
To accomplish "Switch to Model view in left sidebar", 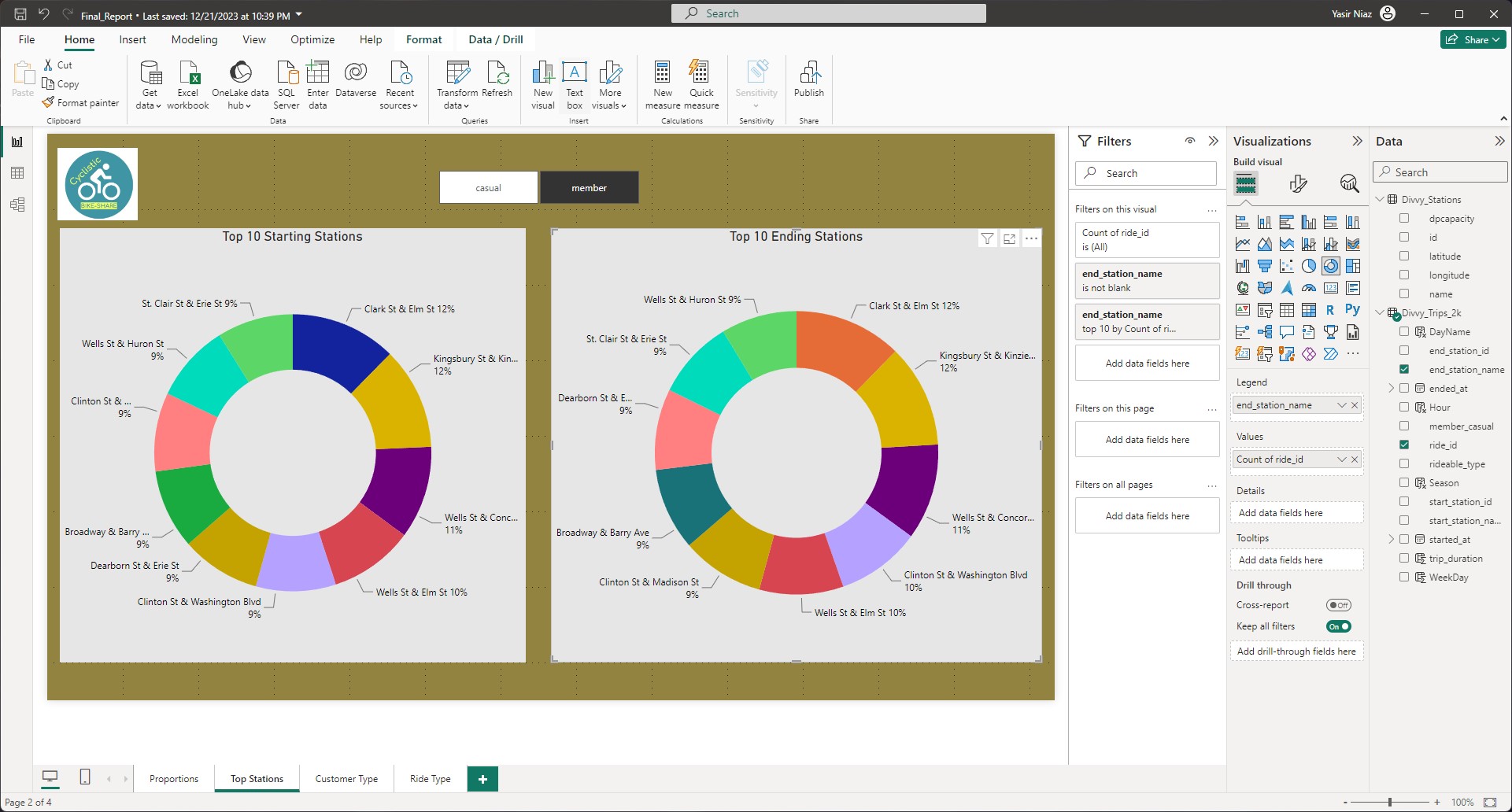I will pos(17,205).
